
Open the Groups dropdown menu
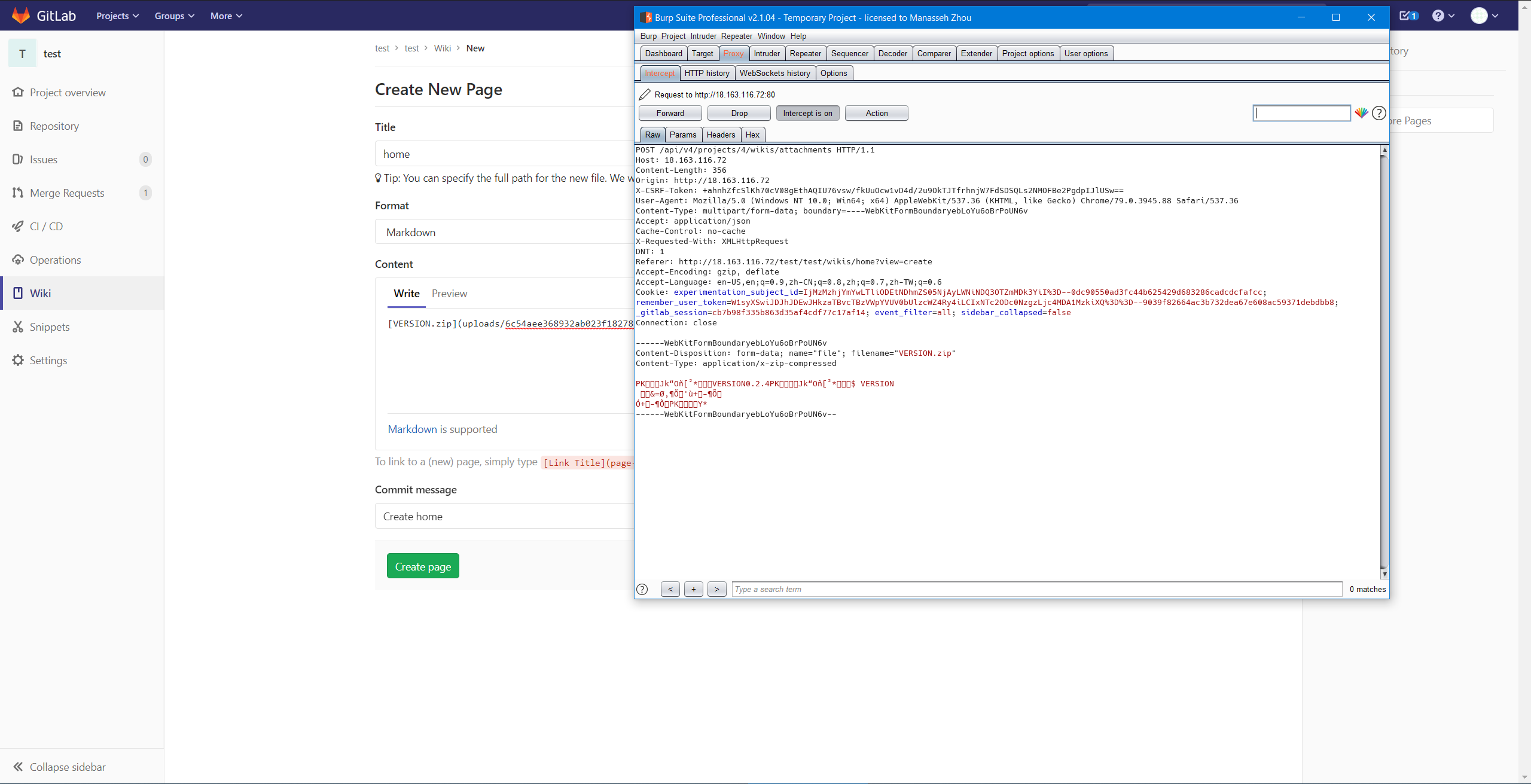pyautogui.click(x=174, y=16)
